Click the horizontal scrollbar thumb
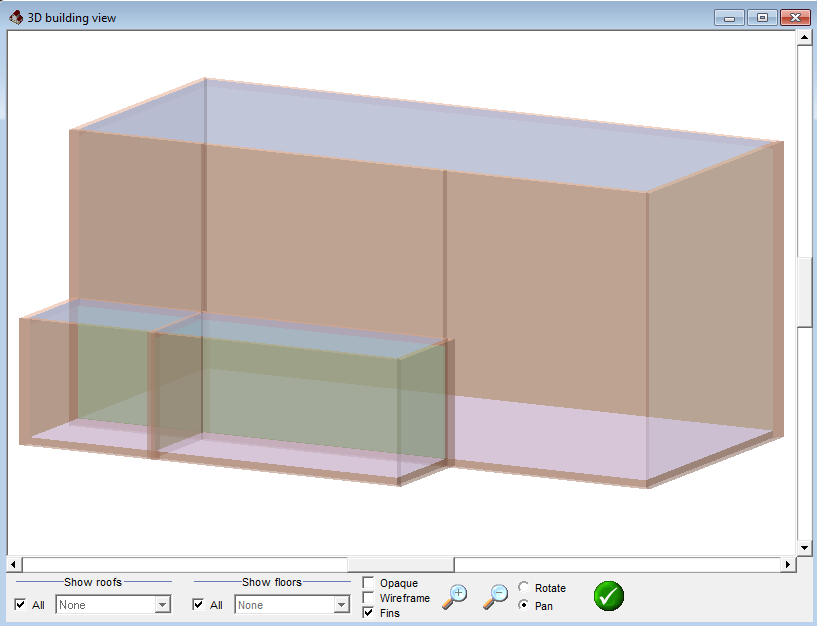 point(401,564)
